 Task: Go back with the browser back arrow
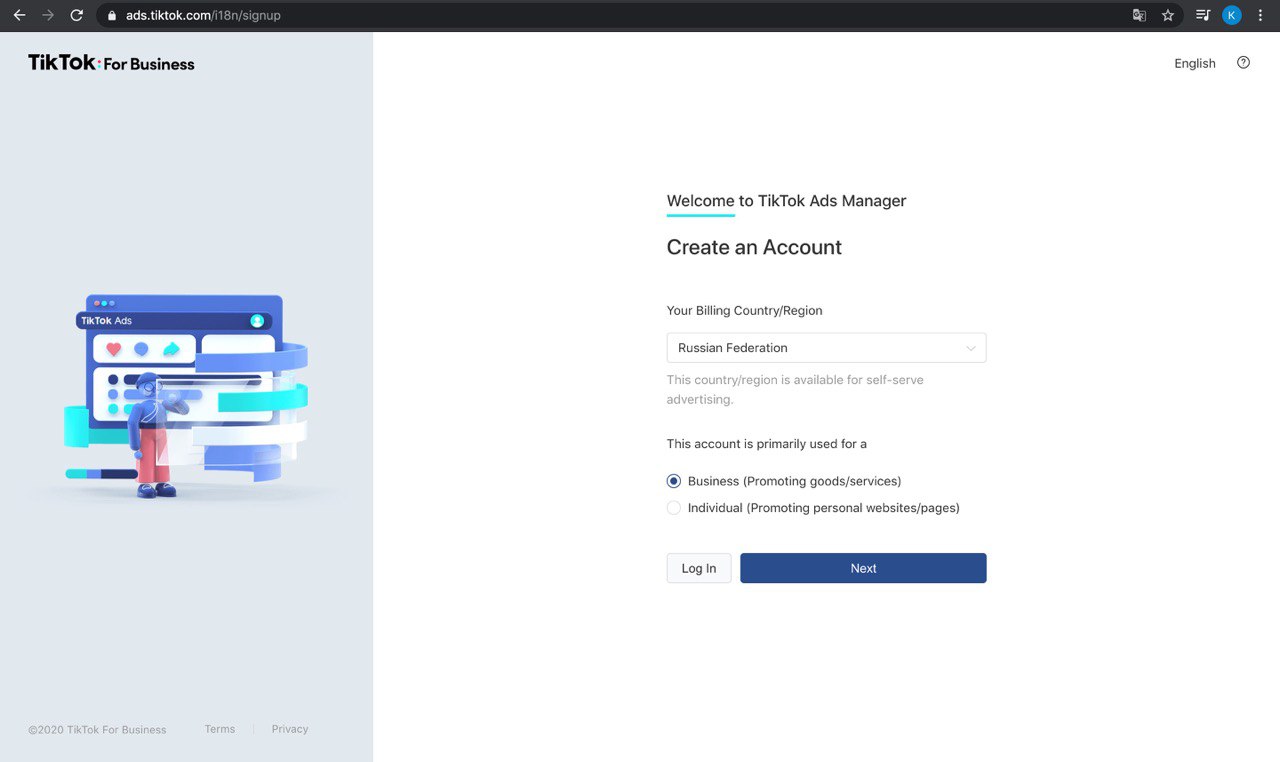tap(19, 15)
